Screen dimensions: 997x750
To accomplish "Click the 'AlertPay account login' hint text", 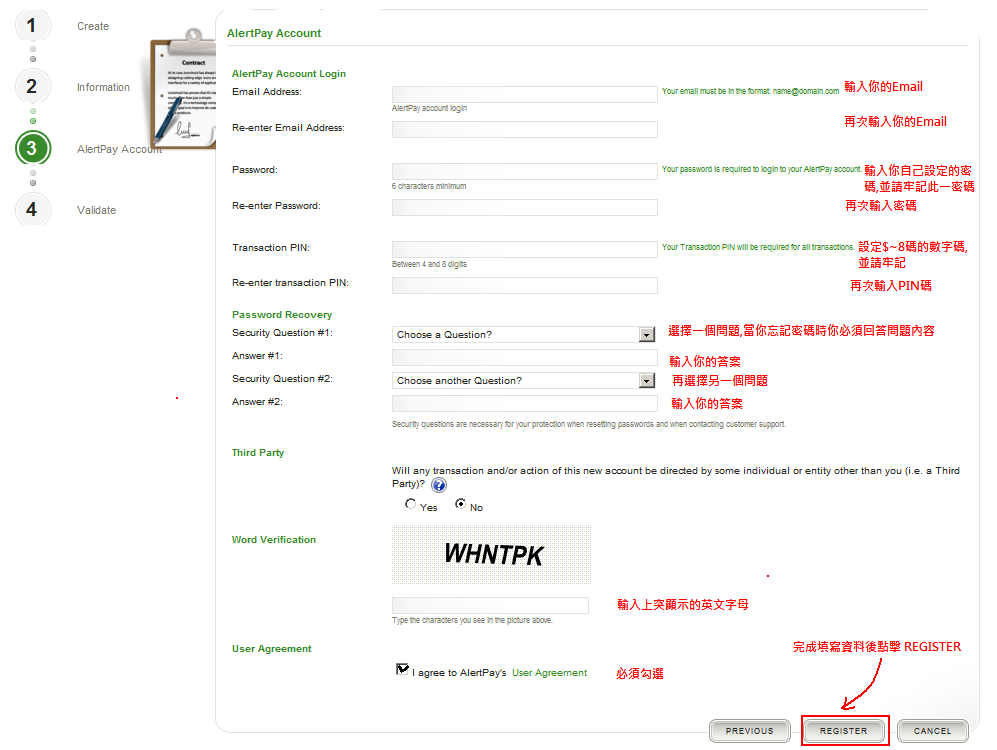I will point(429,108).
